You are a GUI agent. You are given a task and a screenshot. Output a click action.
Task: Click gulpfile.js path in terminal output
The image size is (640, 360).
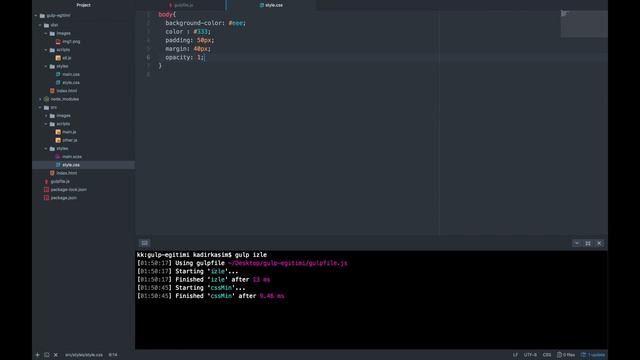pos(288,263)
